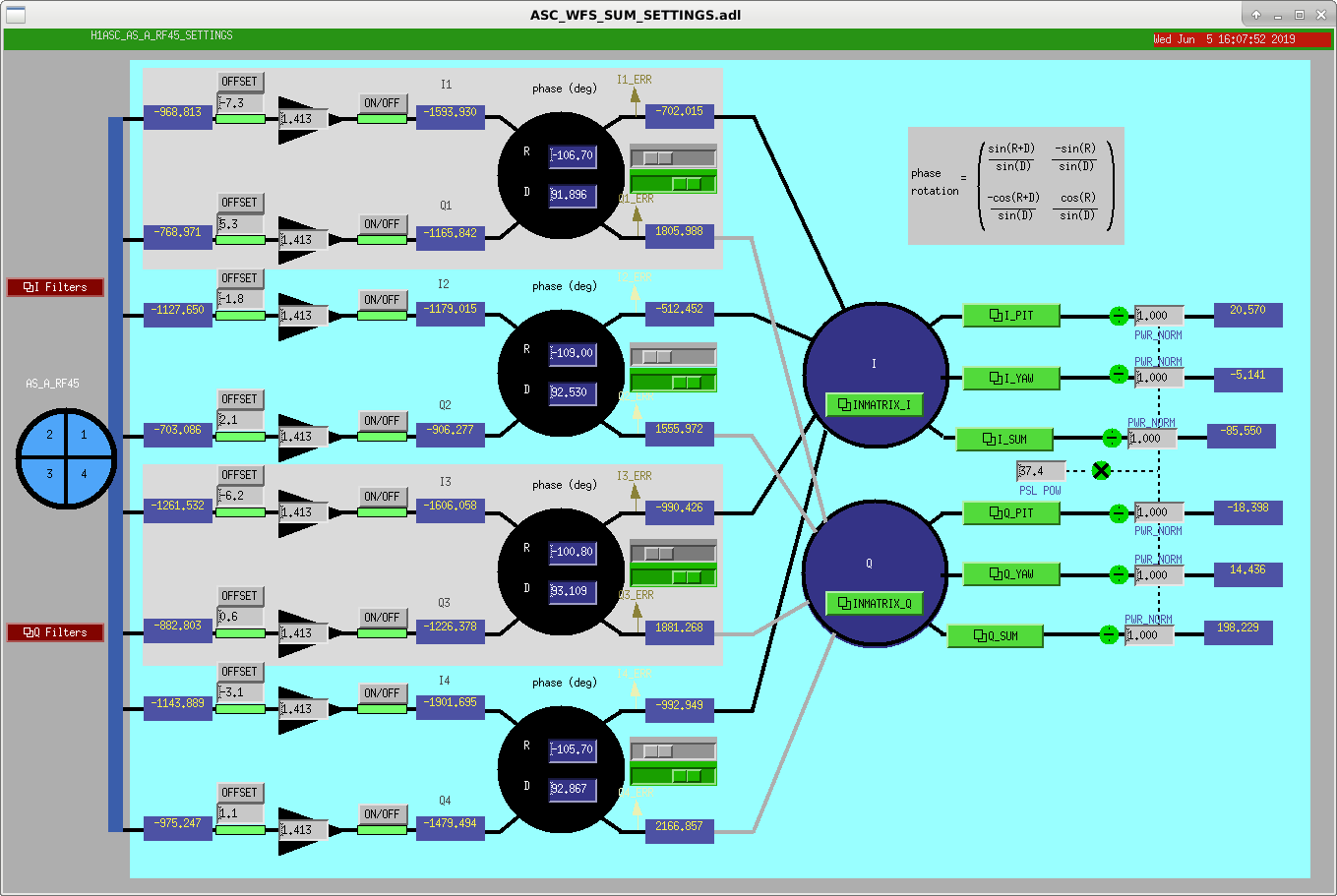The height and width of the screenshot is (896, 1337).
Task: Adjust the I1/Q1 phase slider
Action: pos(673,157)
